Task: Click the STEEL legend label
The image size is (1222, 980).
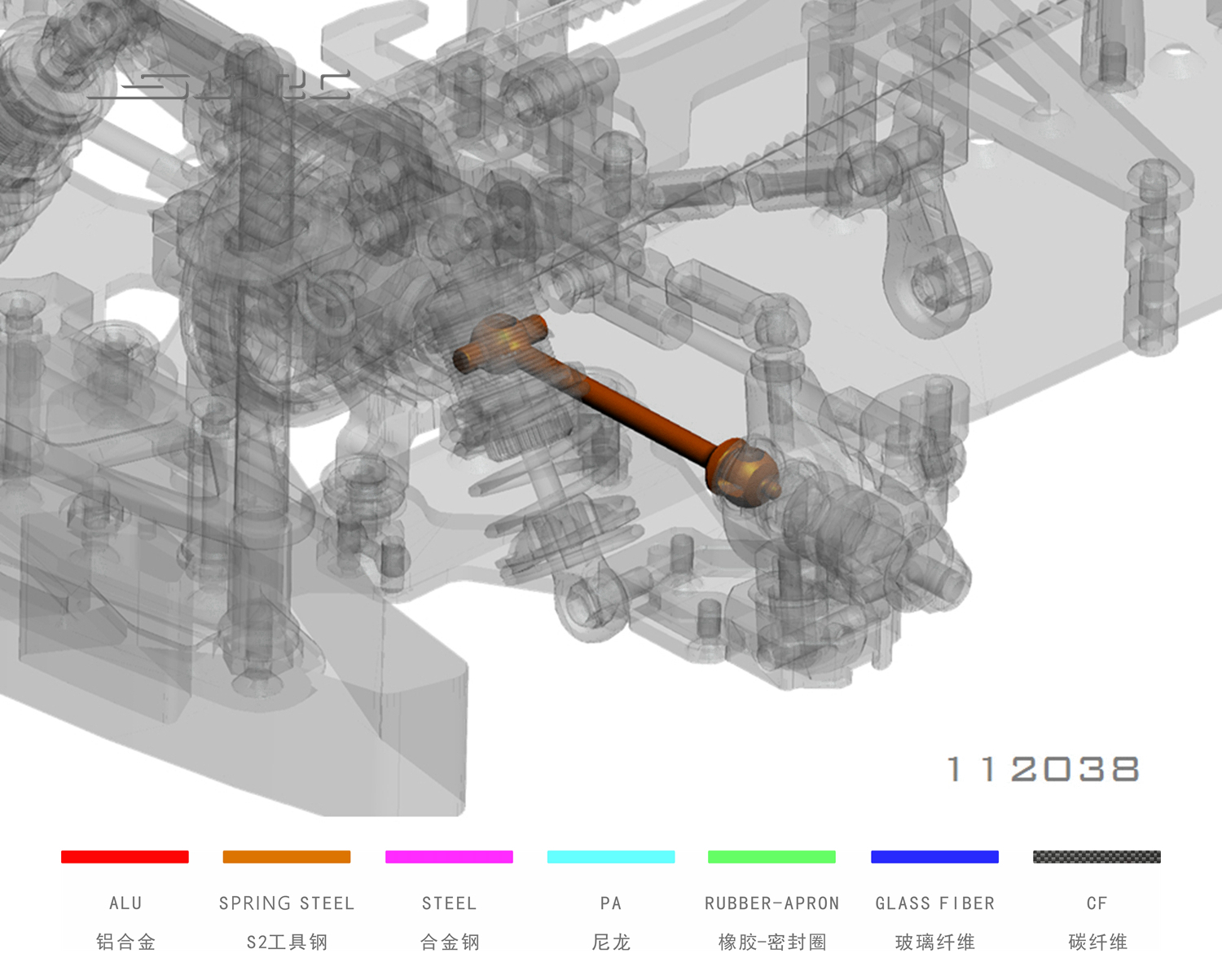Action: (x=449, y=903)
